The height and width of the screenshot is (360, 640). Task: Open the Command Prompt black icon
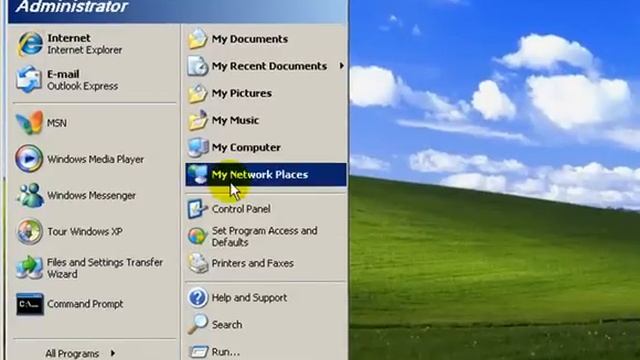coord(30,304)
